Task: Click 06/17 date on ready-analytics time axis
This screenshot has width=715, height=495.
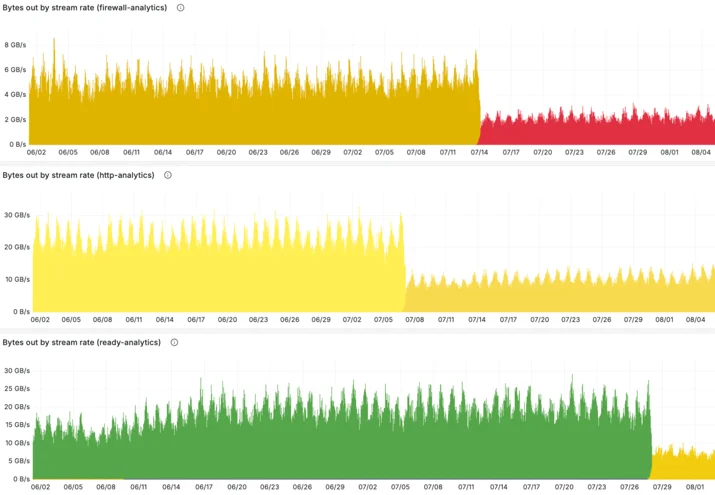Action: [x=204, y=487]
